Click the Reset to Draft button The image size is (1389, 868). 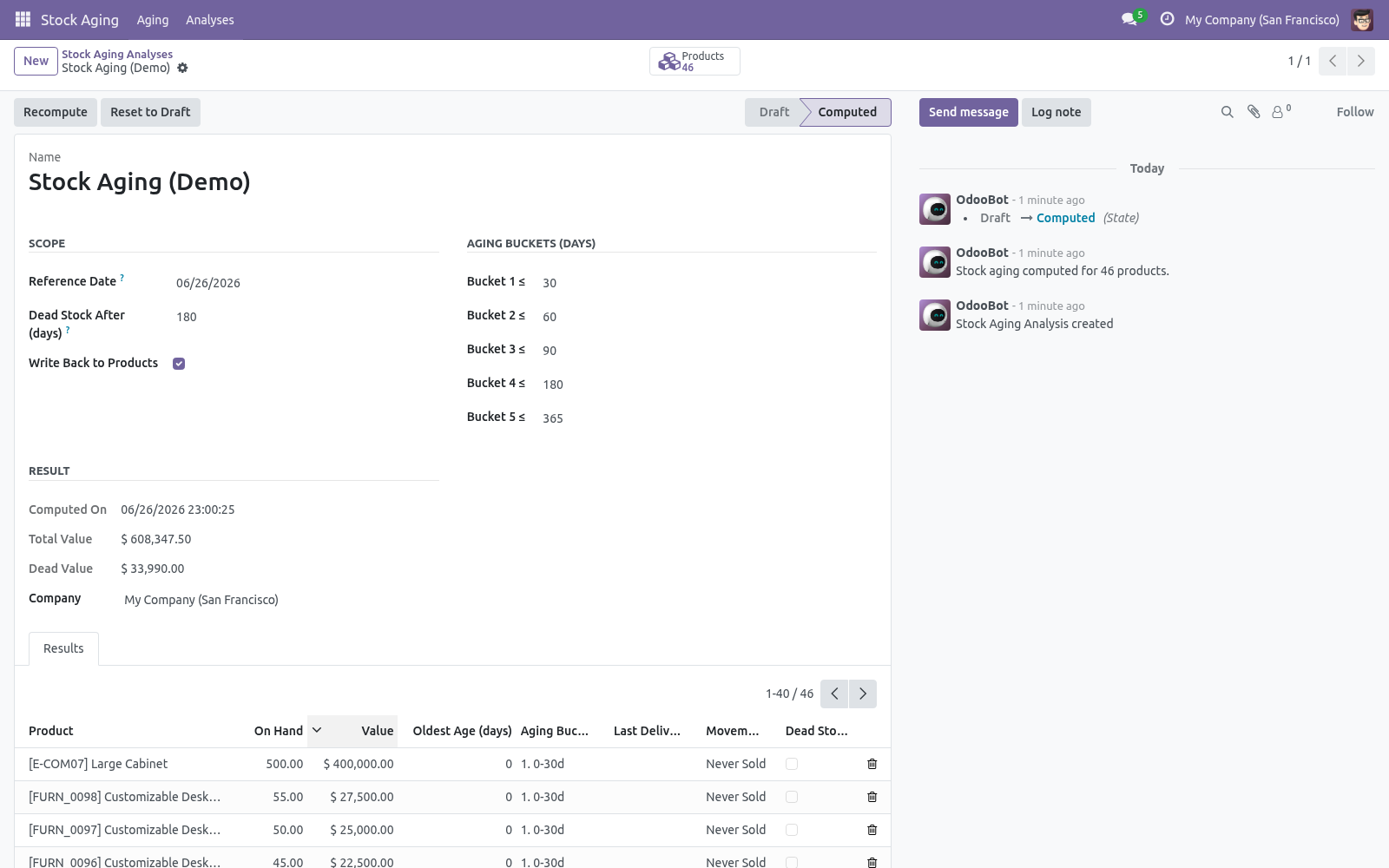[x=150, y=112]
